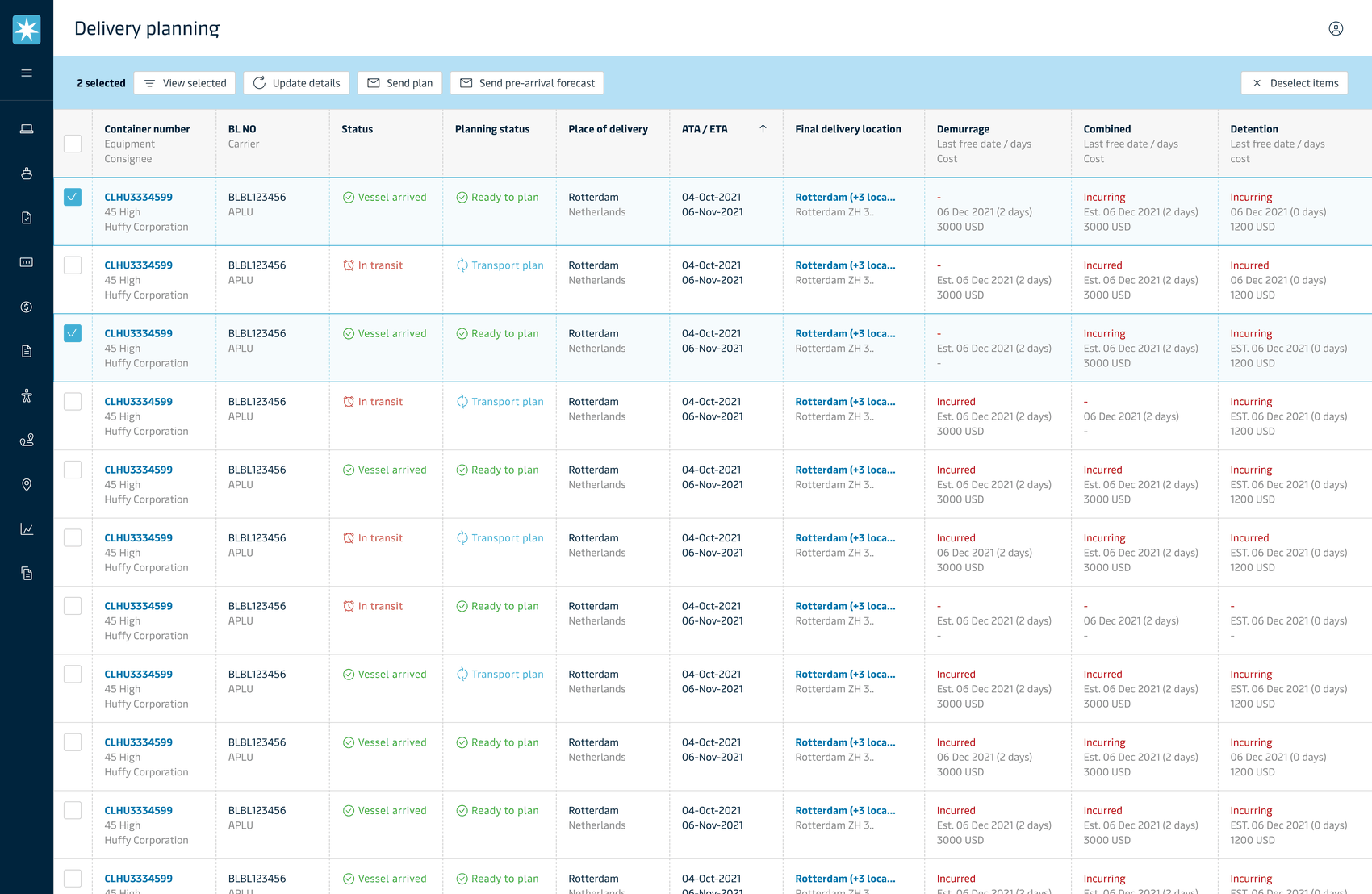Click Ready to plan icon in seventh row
This screenshot has height=894, width=1372.
click(462, 606)
